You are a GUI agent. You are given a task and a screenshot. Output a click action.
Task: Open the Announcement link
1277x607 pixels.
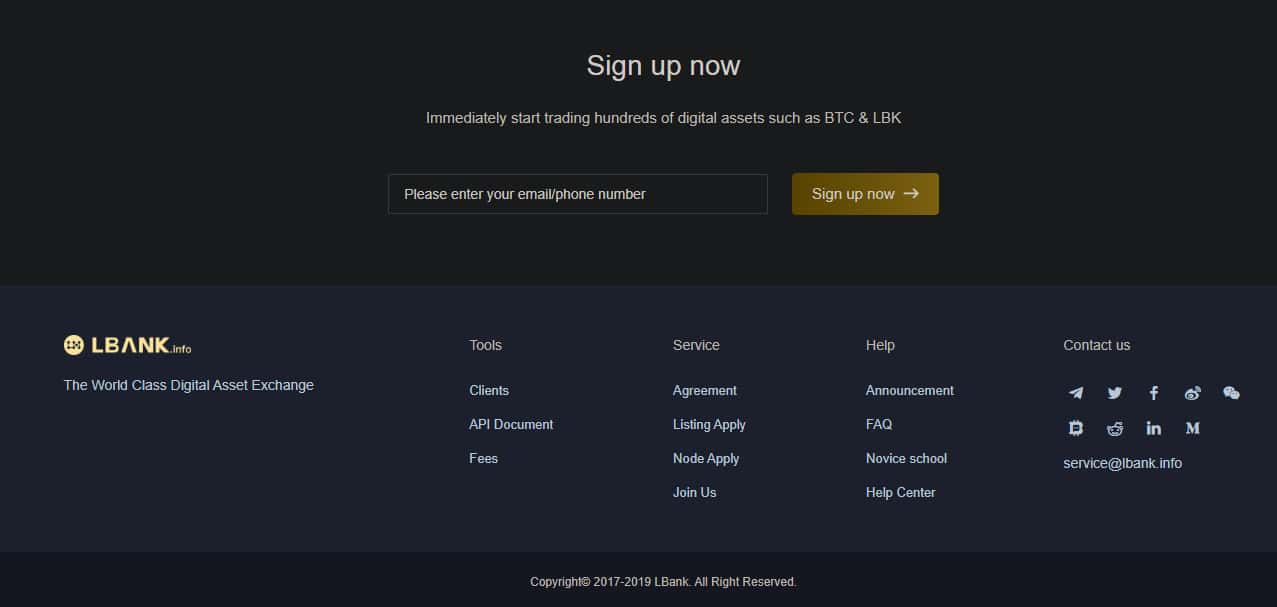pyautogui.click(x=910, y=390)
